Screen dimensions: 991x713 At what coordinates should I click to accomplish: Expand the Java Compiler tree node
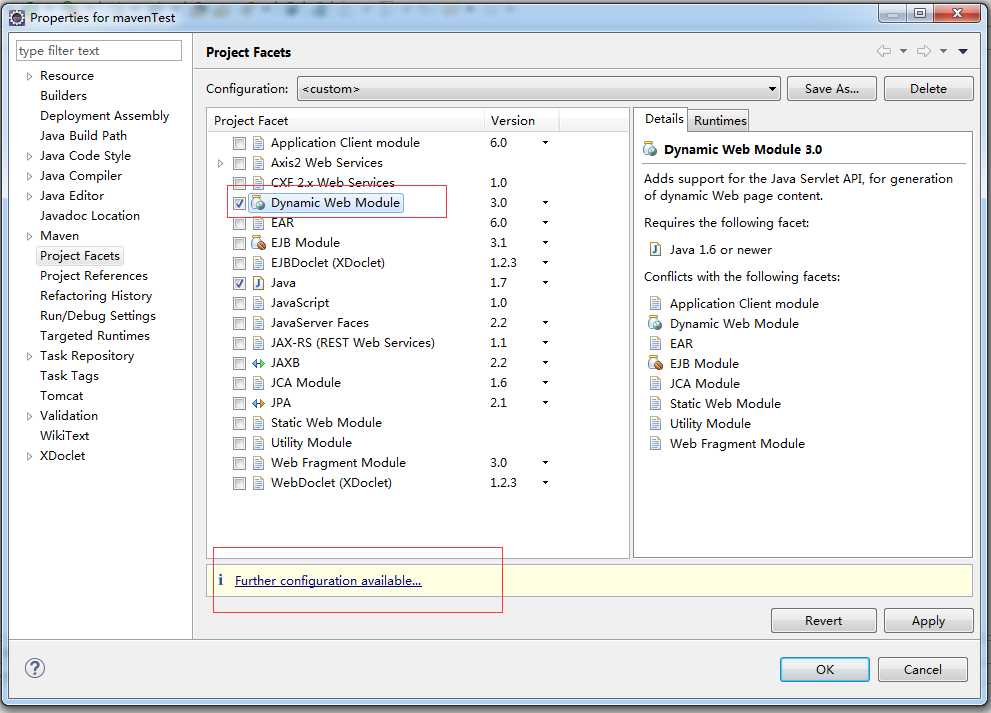point(29,176)
